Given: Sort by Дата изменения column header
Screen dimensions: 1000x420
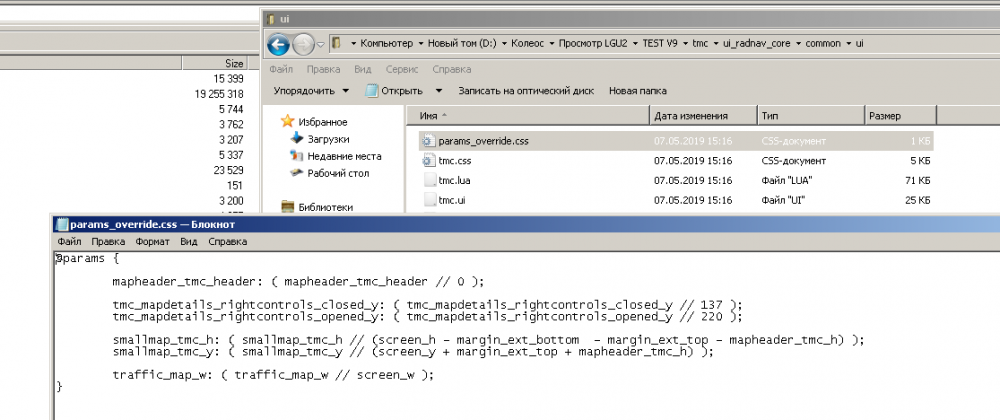Looking at the screenshot, I should click(703, 116).
